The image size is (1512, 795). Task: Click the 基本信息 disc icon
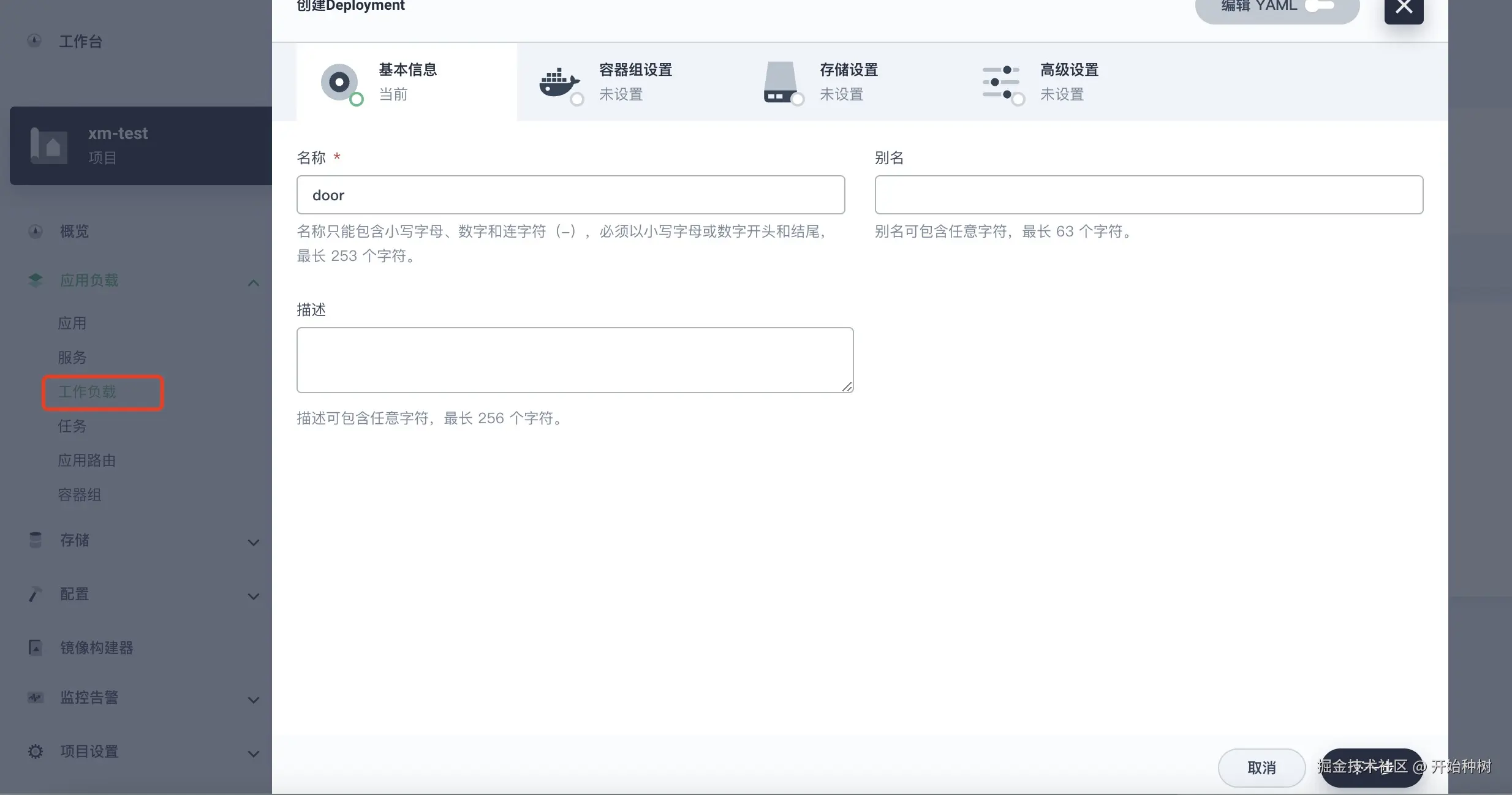(x=339, y=82)
